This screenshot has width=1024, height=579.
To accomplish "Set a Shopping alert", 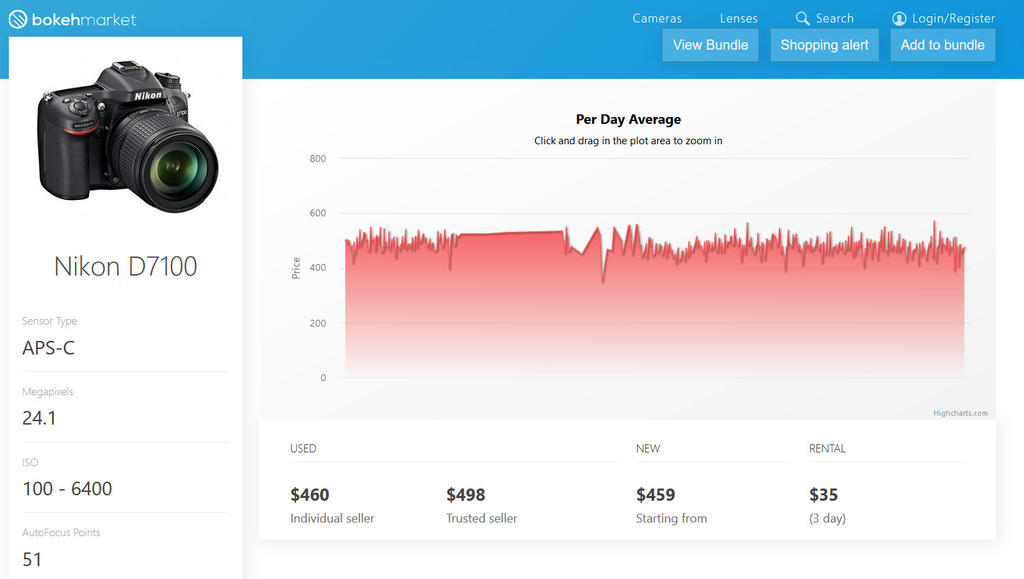I will click(x=824, y=45).
